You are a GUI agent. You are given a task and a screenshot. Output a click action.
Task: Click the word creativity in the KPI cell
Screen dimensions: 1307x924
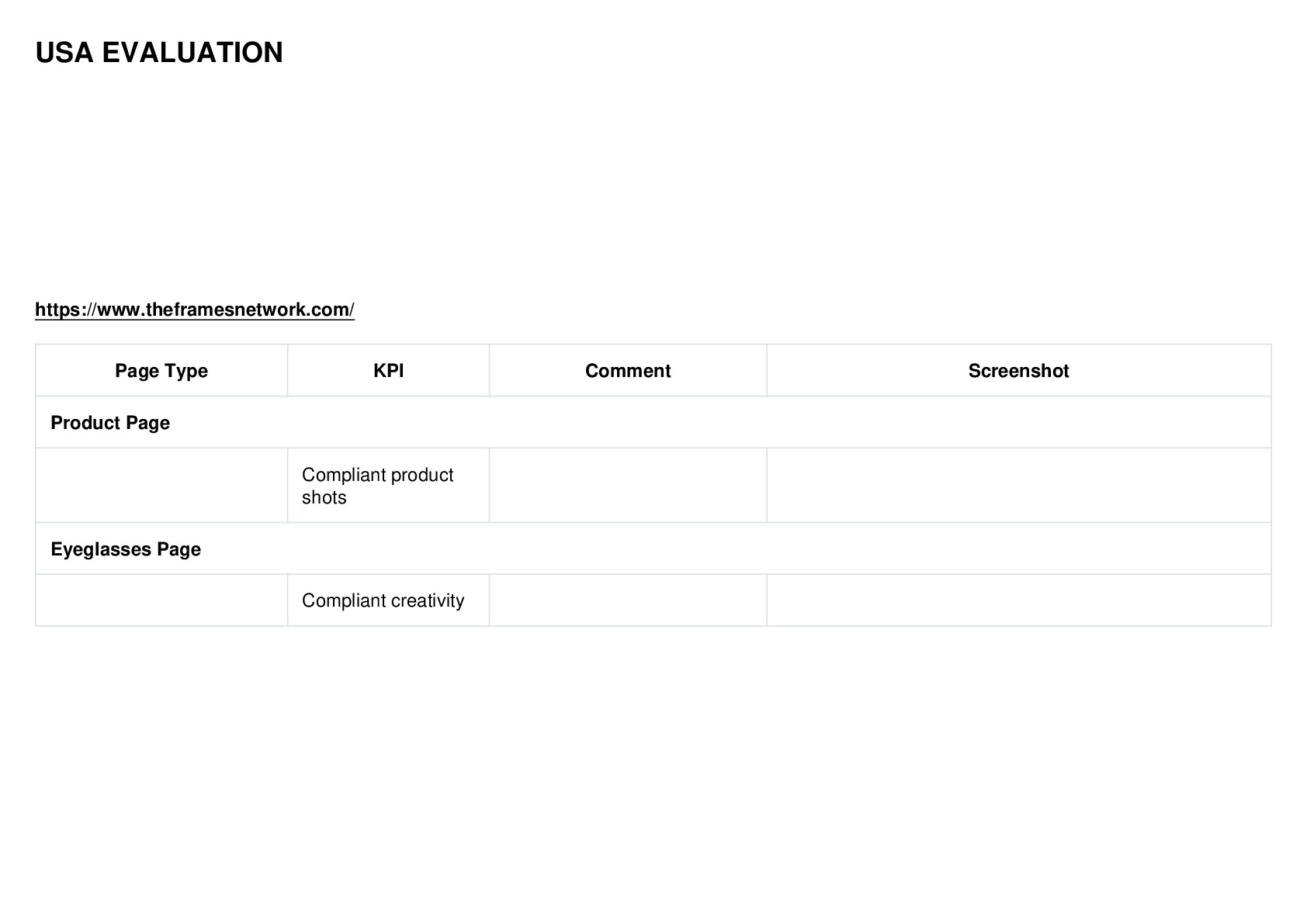[428, 600]
